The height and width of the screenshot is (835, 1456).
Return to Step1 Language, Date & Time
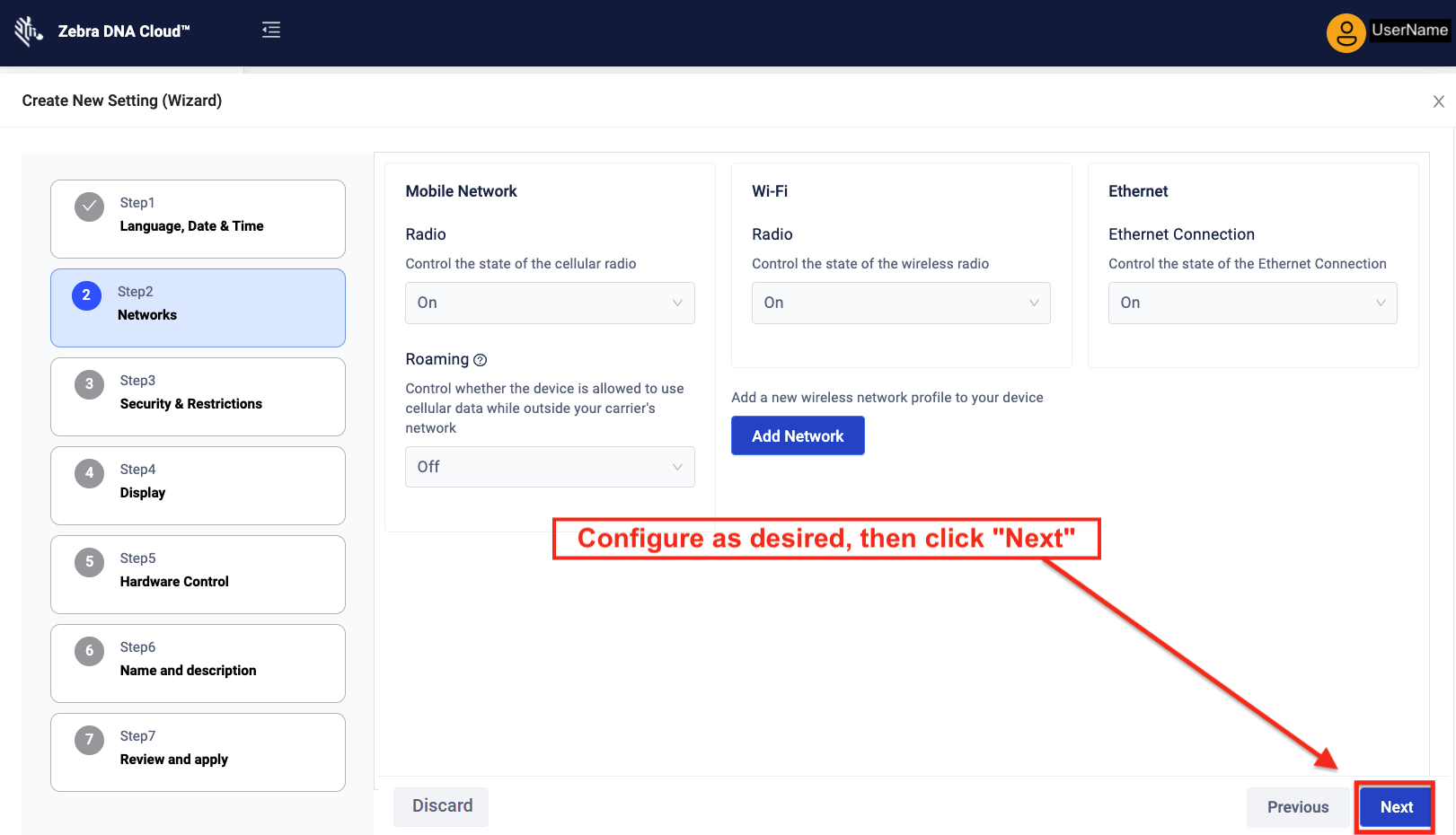tap(198, 218)
